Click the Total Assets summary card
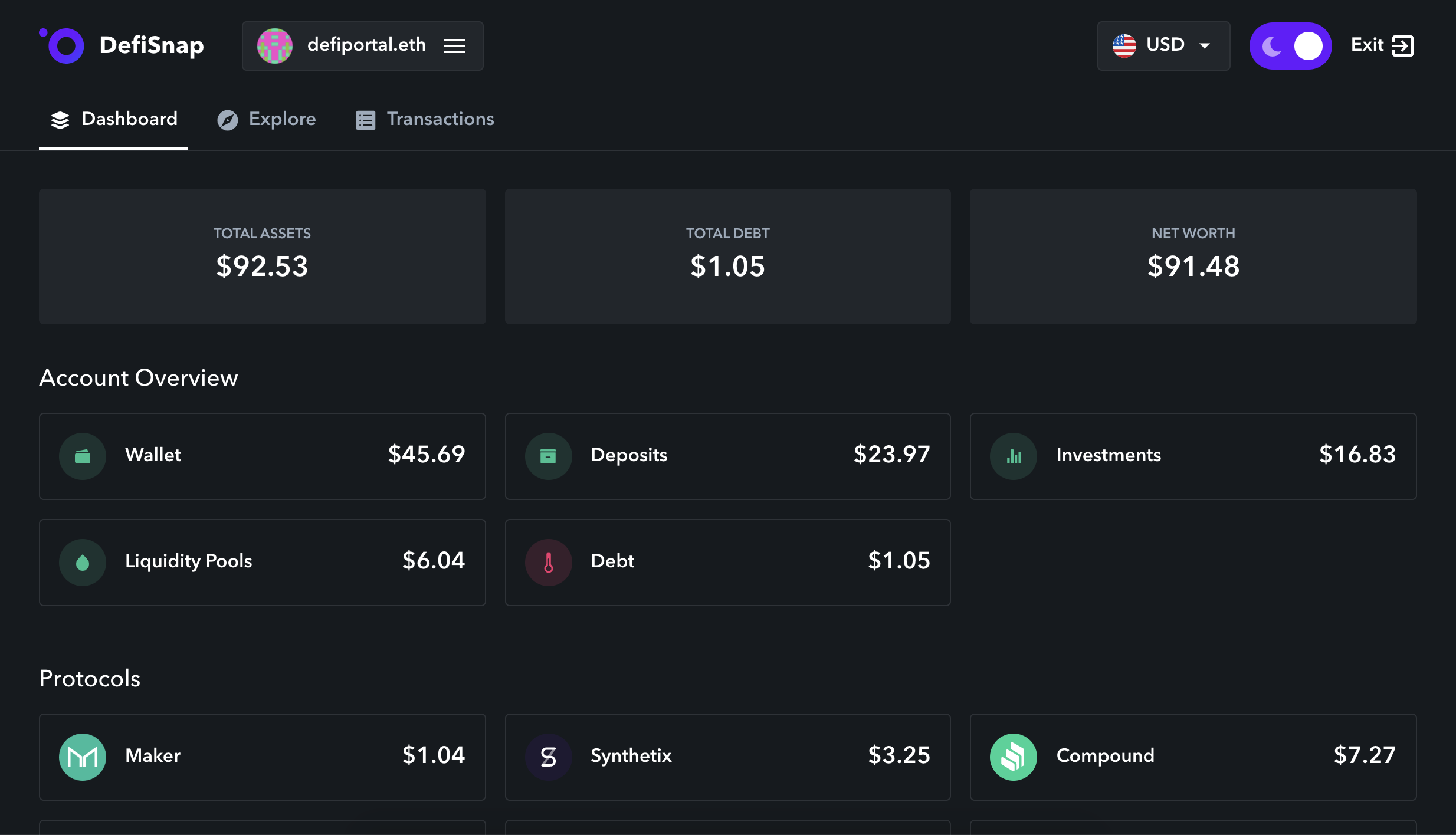The width and height of the screenshot is (1456, 835). pos(262,256)
